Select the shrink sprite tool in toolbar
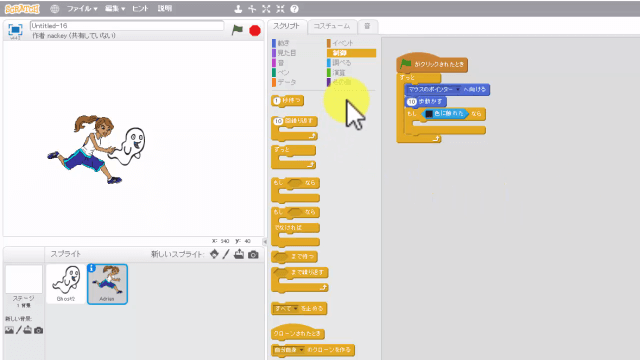Image resolution: width=640 pixels, height=360 pixels. [x=280, y=9]
